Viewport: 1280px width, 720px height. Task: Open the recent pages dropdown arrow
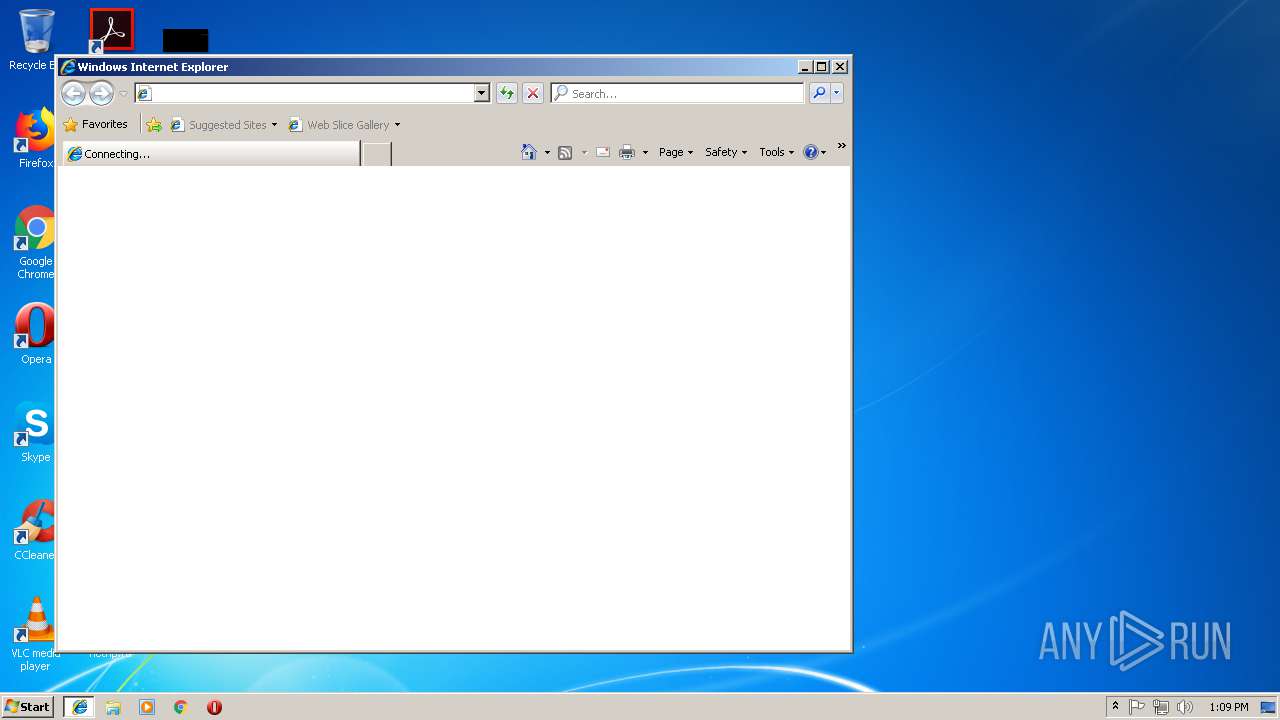click(x=123, y=94)
